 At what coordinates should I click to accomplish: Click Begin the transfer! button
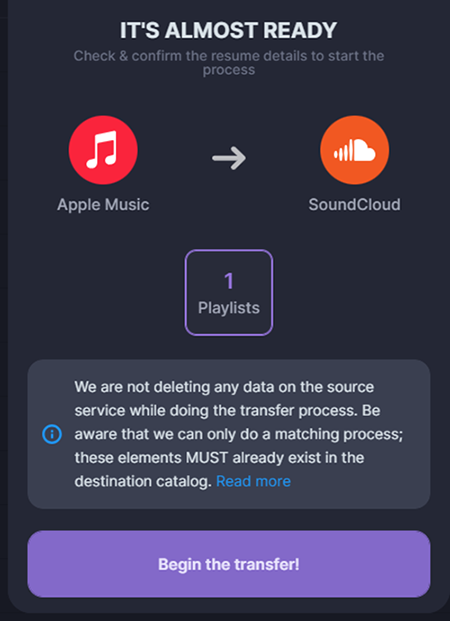pos(229,564)
